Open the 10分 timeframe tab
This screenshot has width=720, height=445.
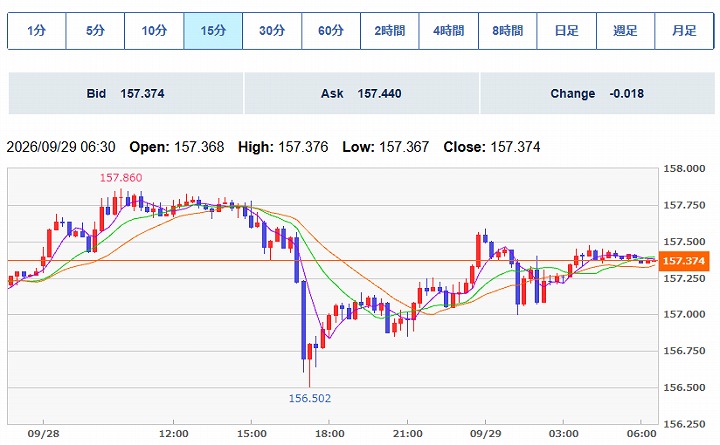pyautogui.click(x=154, y=31)
